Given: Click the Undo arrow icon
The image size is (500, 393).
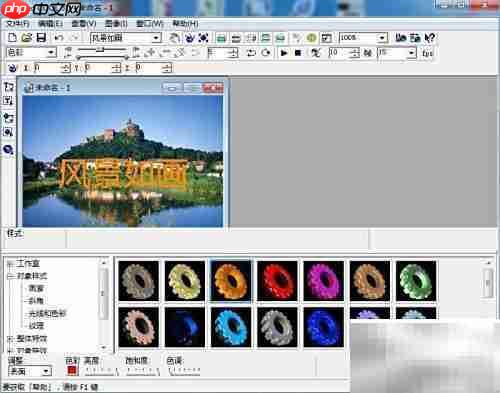Looking at the screenshot, I should 59,38.
